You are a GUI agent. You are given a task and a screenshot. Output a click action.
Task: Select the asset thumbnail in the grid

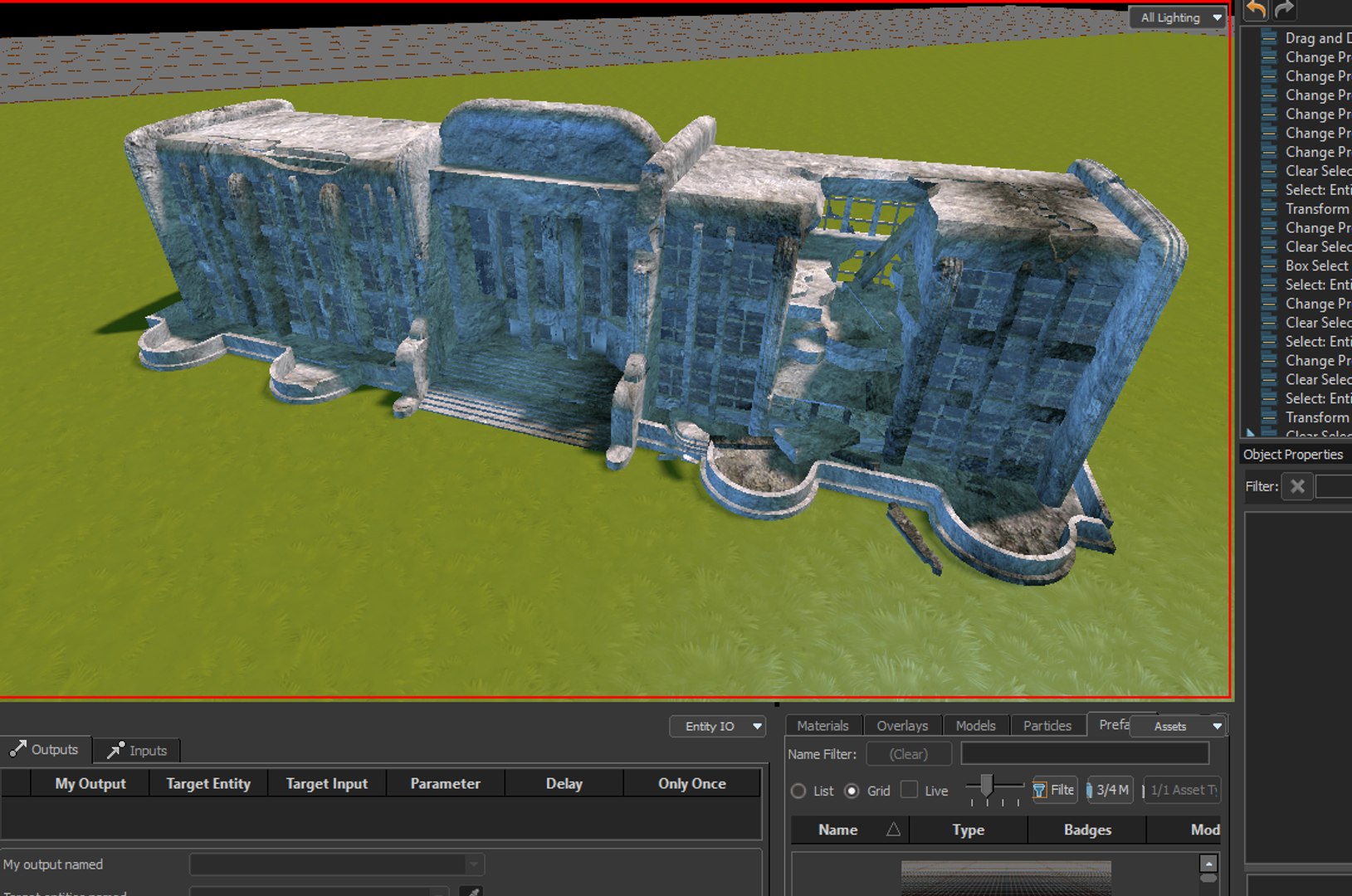(x=1006, y=878)
